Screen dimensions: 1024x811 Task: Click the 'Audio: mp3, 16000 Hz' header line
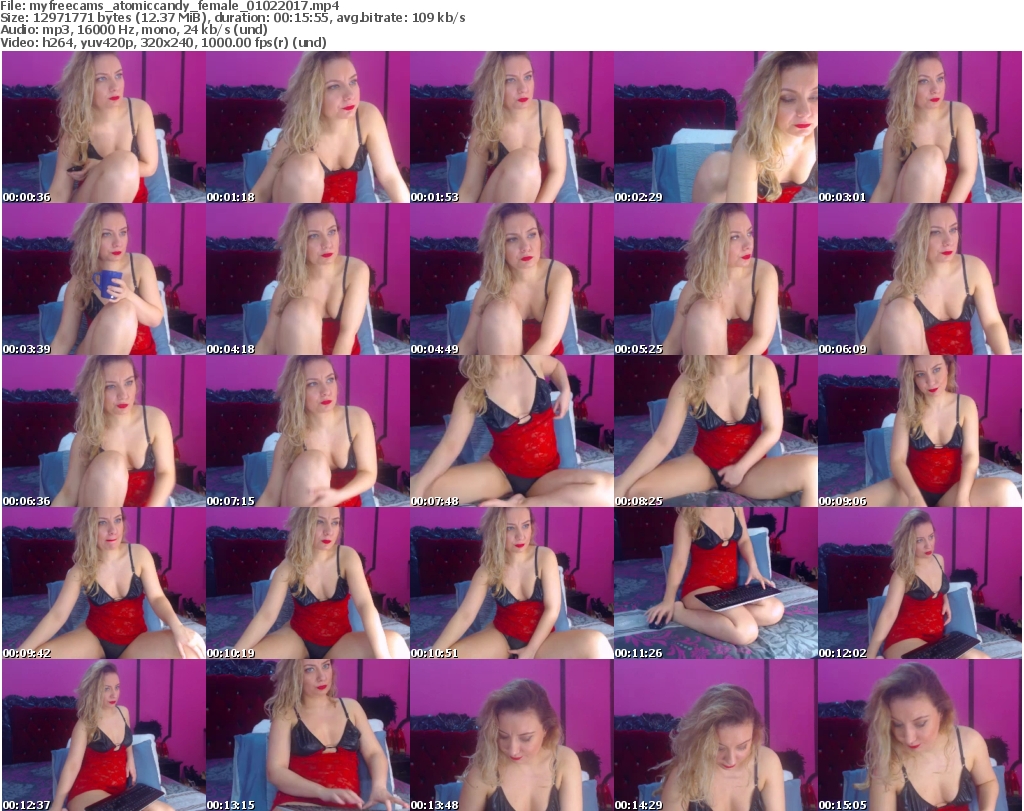click(x=134, y=30)
